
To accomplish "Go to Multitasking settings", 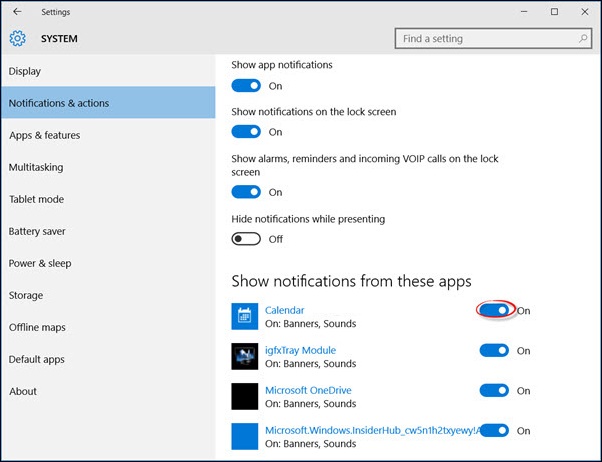I will click(108, 167).
